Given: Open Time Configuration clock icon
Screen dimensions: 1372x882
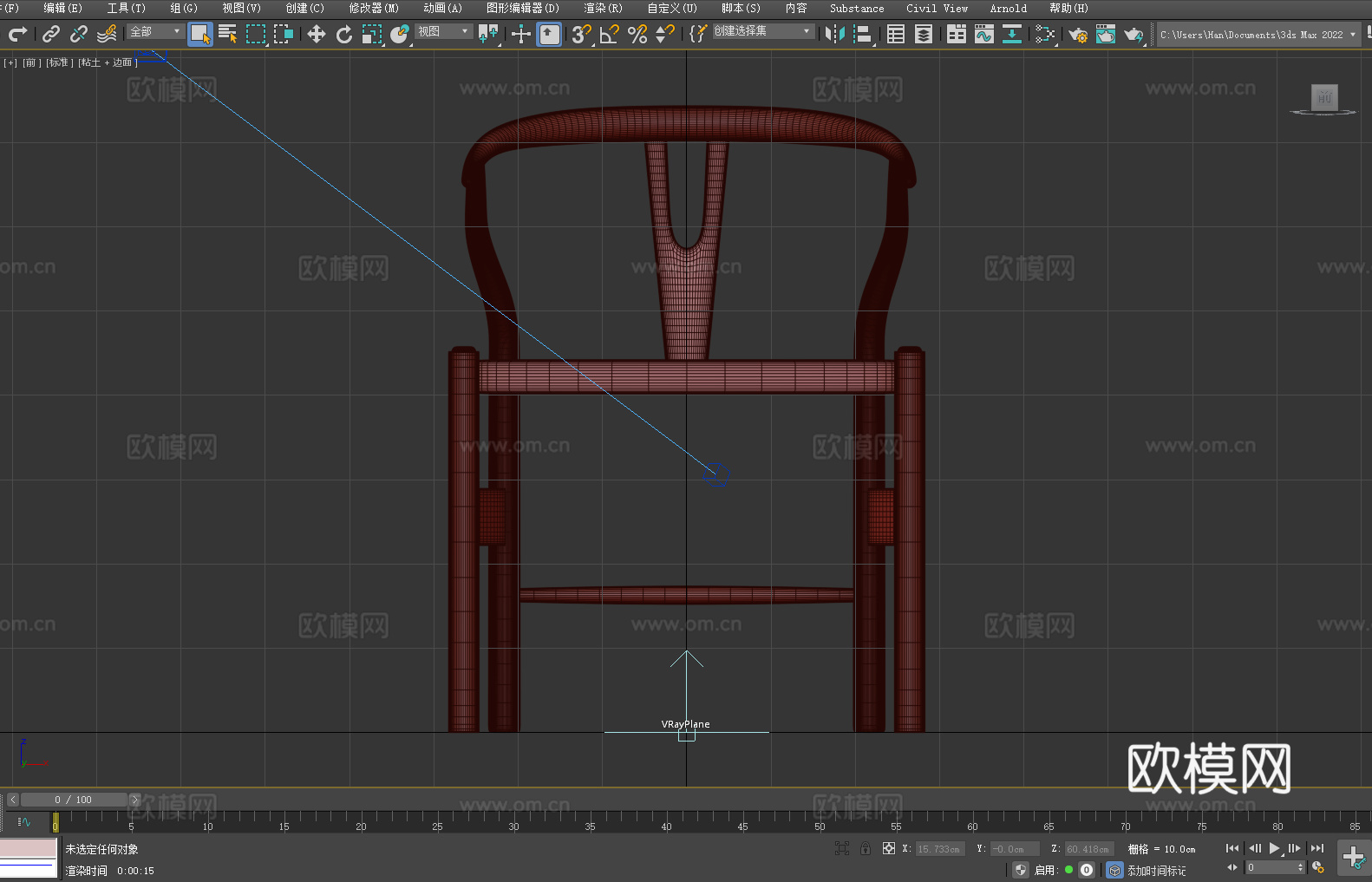Looking at the screenshot, I should point(1318,867).
